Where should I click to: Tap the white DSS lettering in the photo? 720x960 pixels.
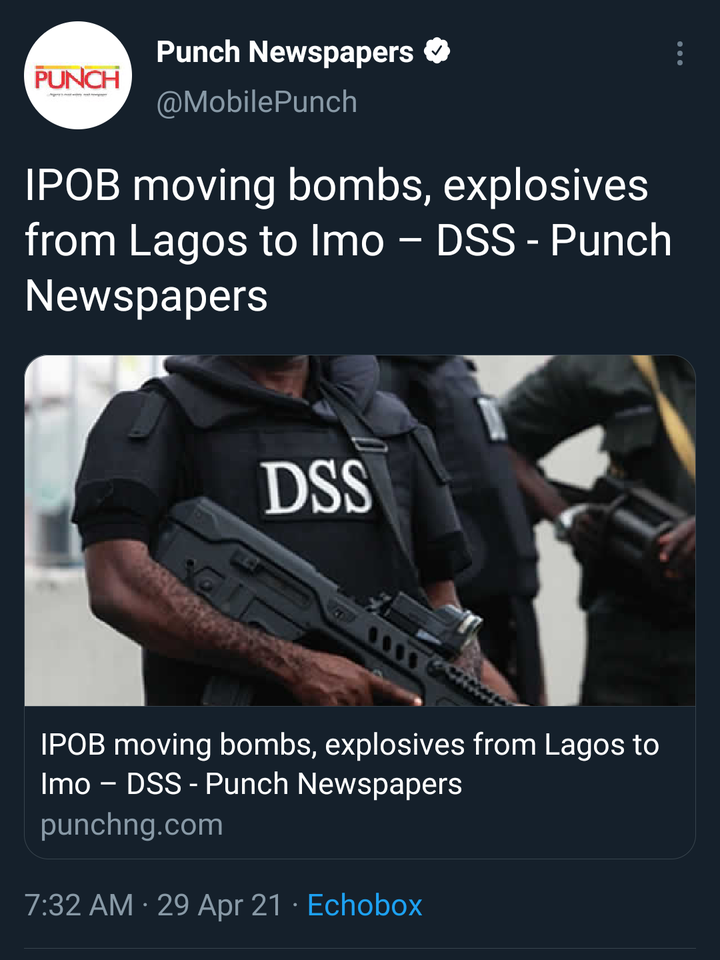click(317, 488)
